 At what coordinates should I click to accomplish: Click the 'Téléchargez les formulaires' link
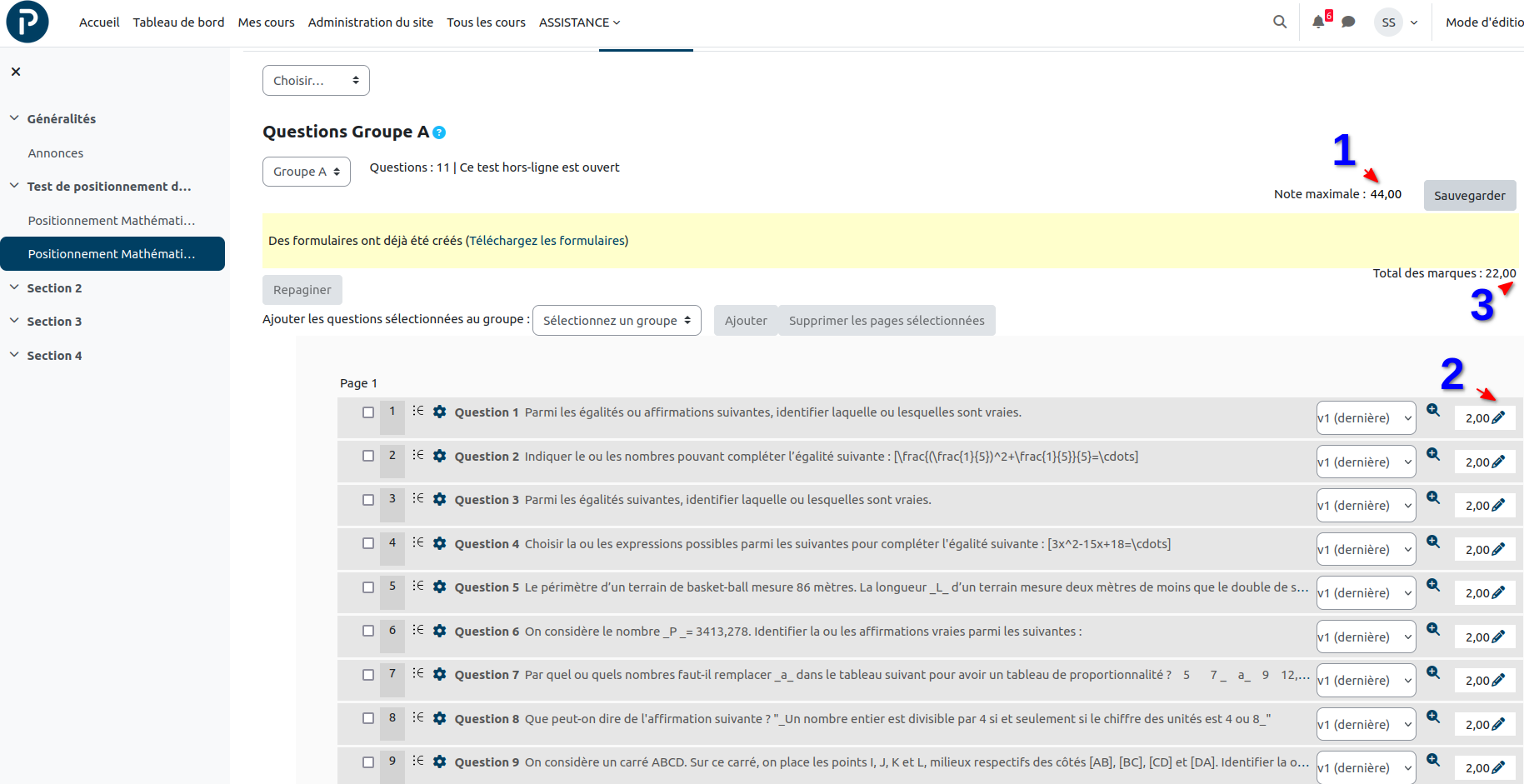[x=547, y=241]
